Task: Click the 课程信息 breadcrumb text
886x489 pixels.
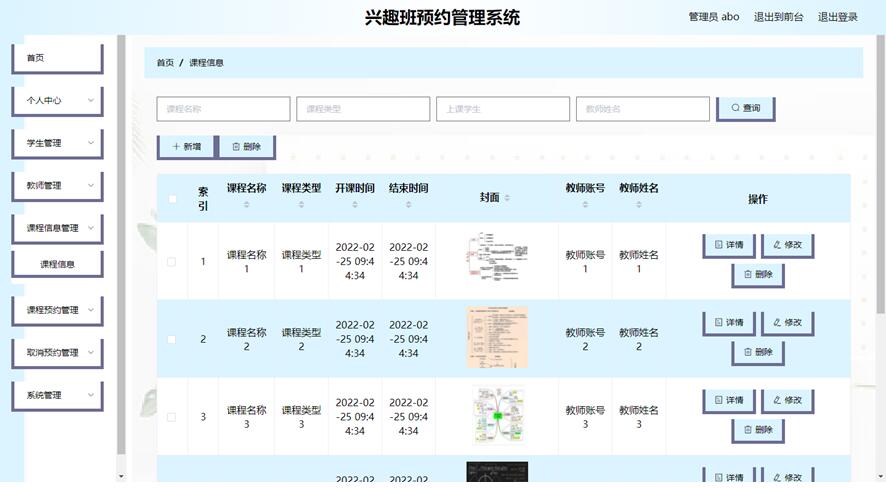Action: [206, 63]
